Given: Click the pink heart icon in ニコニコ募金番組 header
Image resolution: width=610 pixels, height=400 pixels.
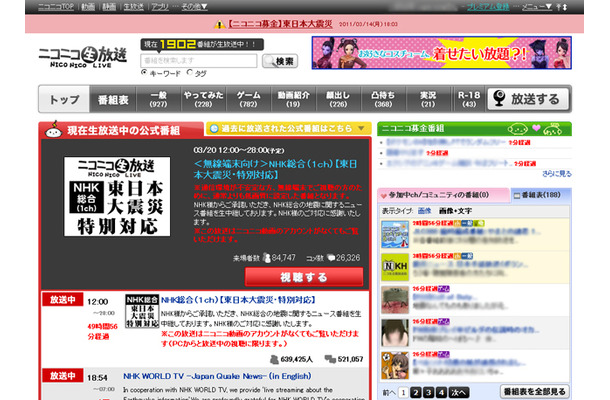Looking at the screenshot, I should [x=536, y=128].
